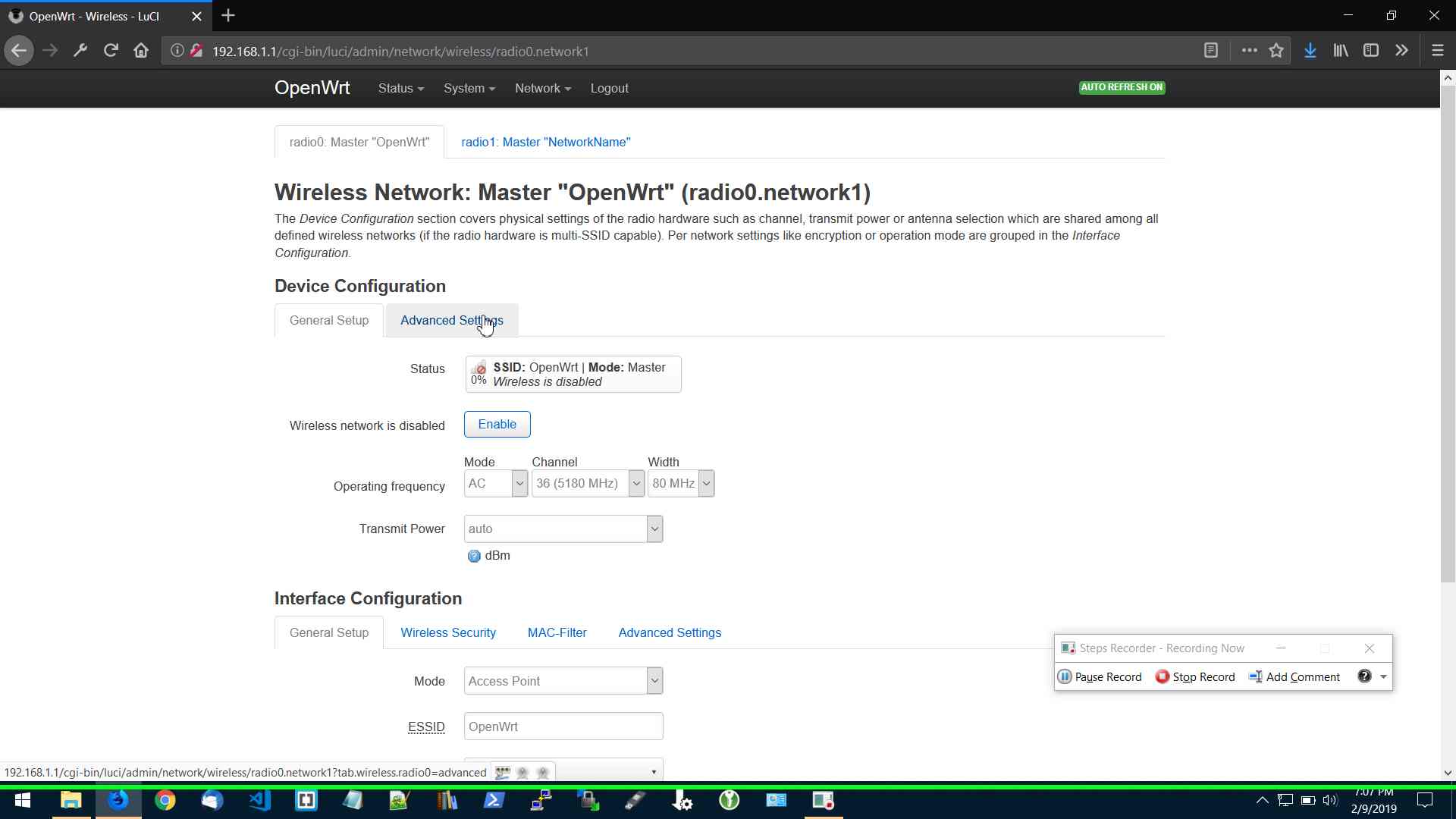Enable the disabled wireless network
This screenshot has height=819, width=1456.
click(x=497, y=425)
